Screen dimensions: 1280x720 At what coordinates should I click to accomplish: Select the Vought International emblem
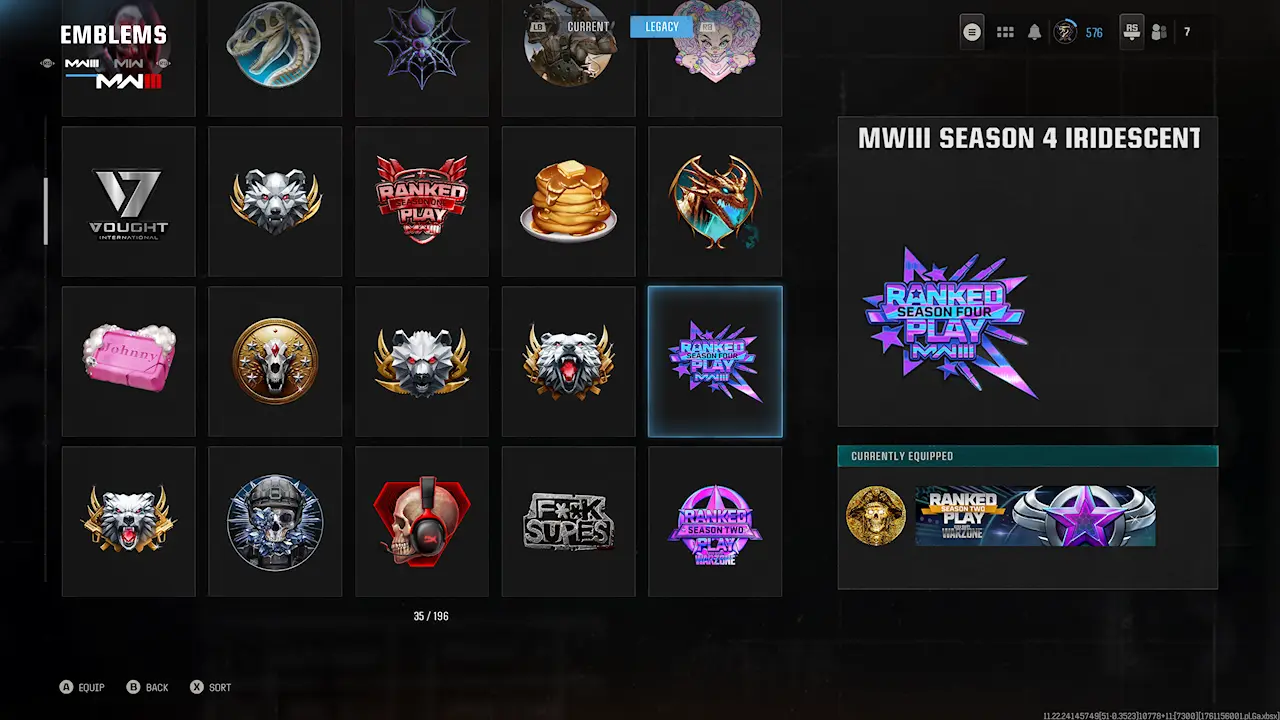(129, 202)
